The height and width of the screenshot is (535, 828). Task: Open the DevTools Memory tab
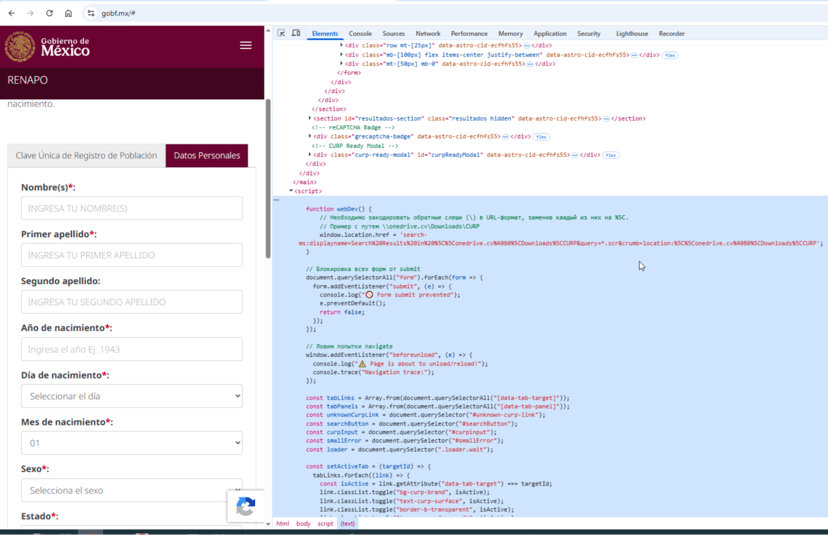point(510,33)
